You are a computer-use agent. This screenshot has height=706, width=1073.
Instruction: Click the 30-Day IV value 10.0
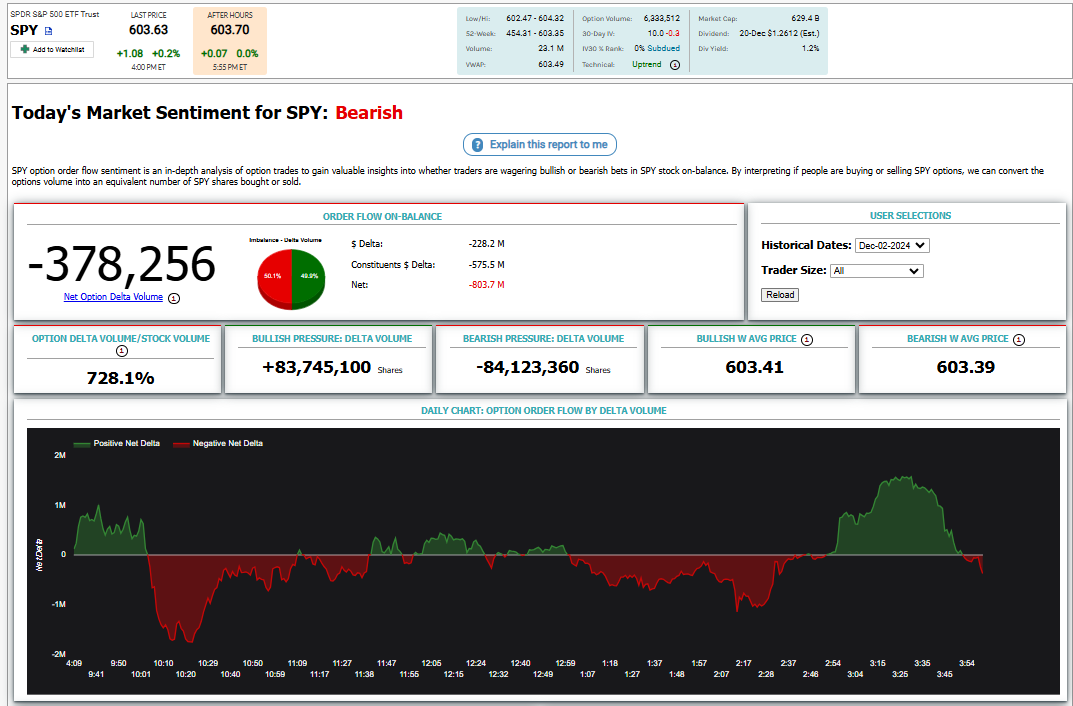[656, 33]
